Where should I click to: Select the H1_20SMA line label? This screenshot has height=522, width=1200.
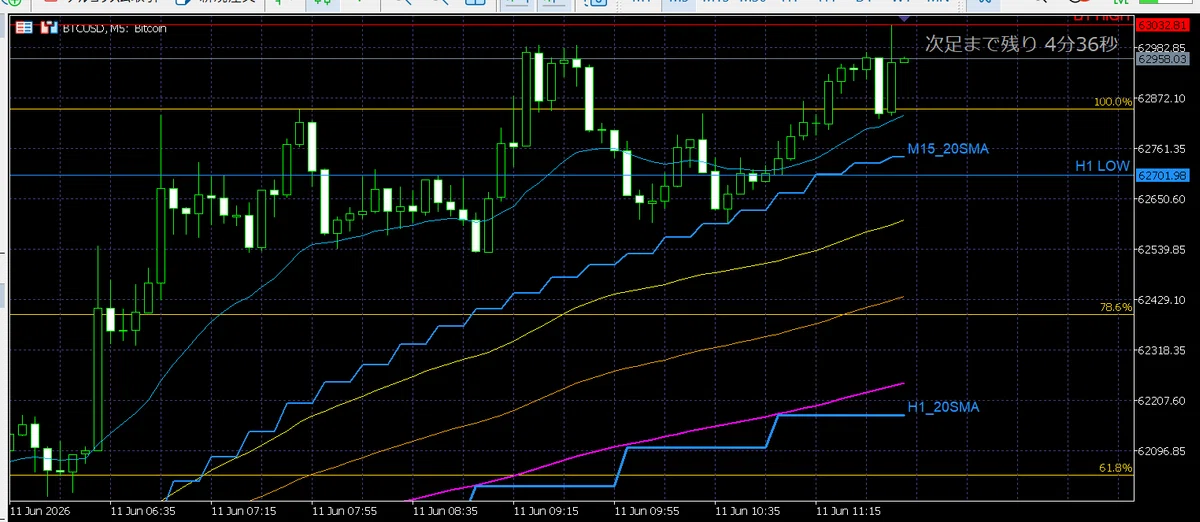[943, 407]
